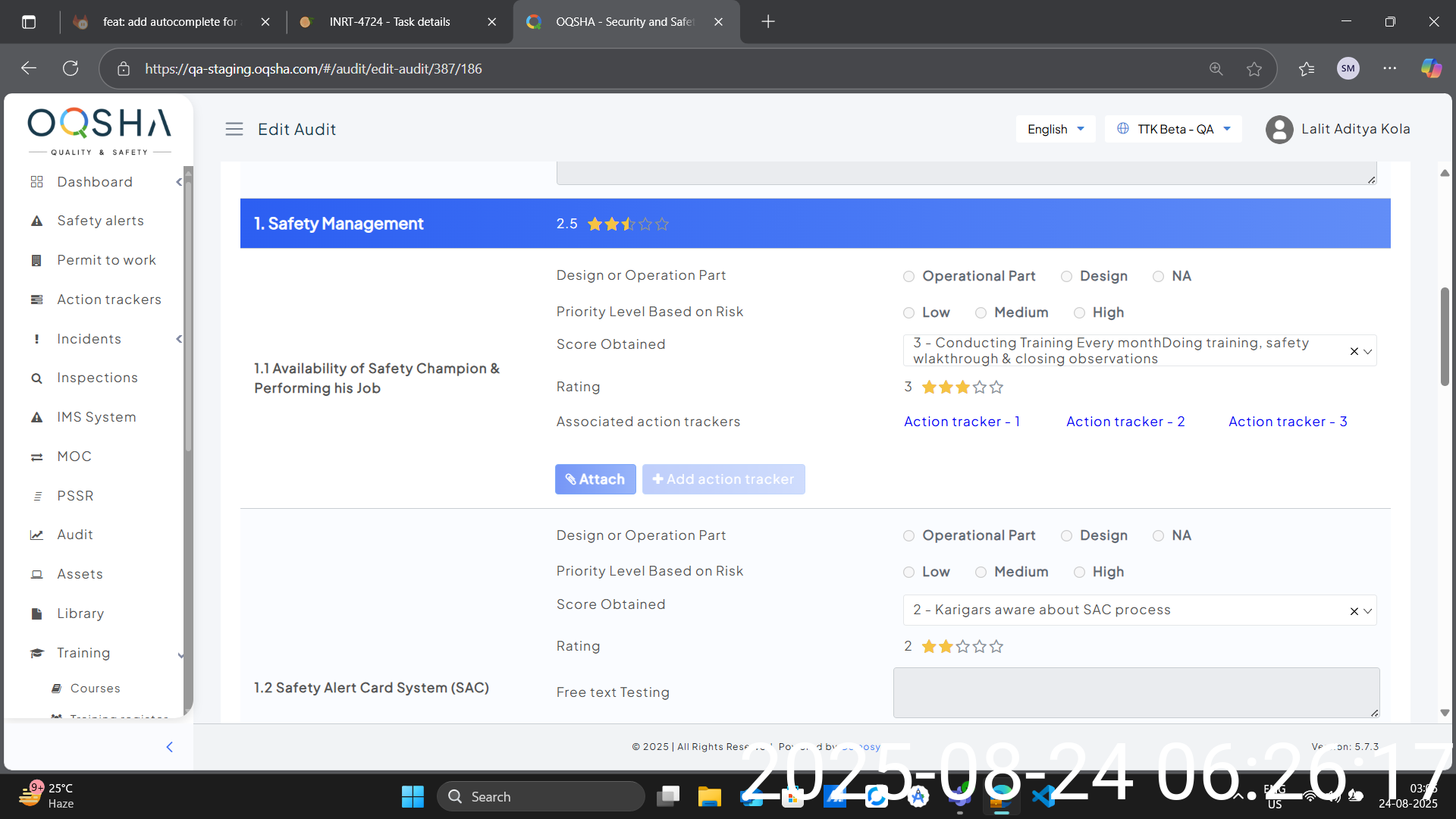Click the Free text Testing text area
This screenshot has height=819, width=1456.
pyautogui.click(x=1135, y=692)
